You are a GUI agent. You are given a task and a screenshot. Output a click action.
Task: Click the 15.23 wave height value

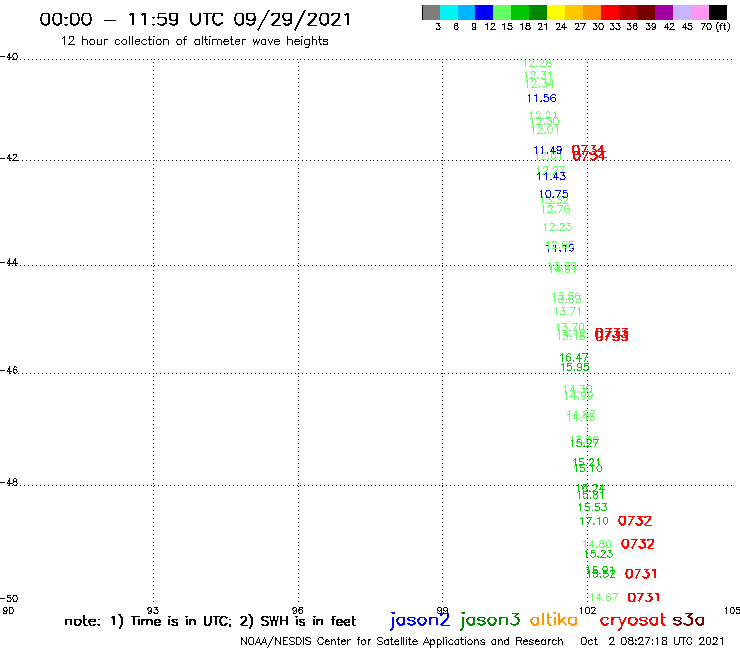click(x=599, y=554)
